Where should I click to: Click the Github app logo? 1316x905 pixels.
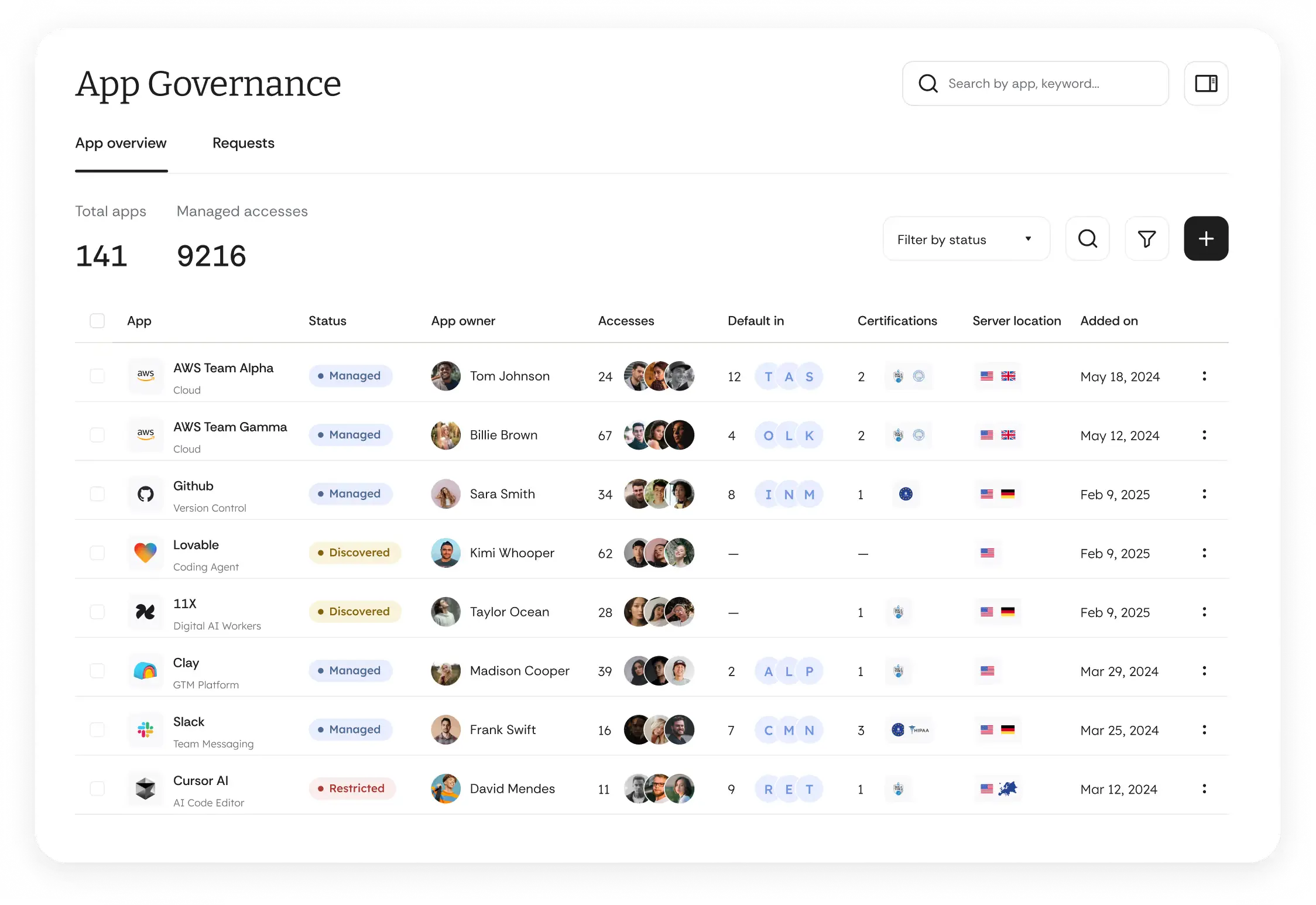[x=145, y=493]
